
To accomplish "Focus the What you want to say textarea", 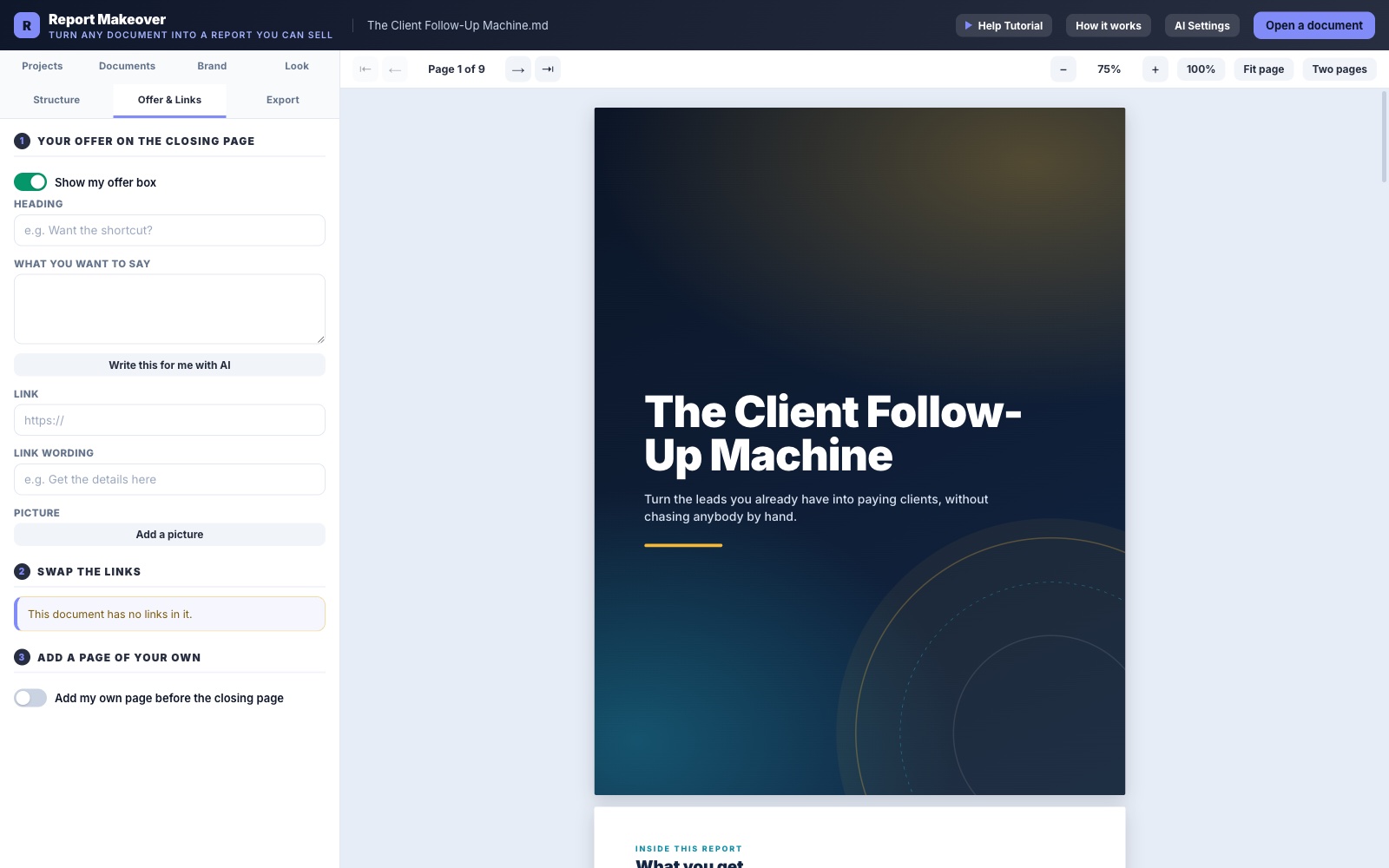I will click(169, 309).
